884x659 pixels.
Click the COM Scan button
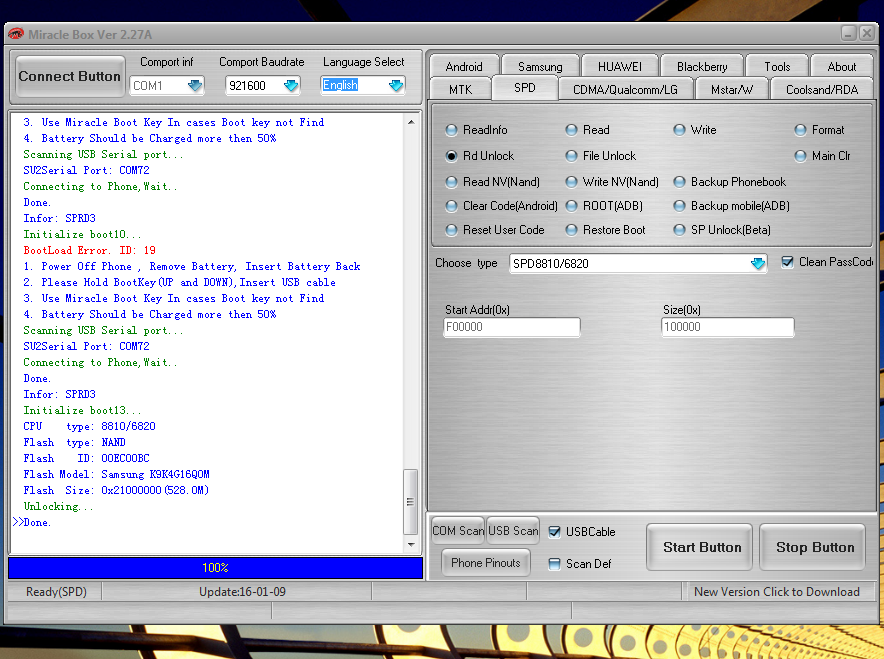click(458, 530)
